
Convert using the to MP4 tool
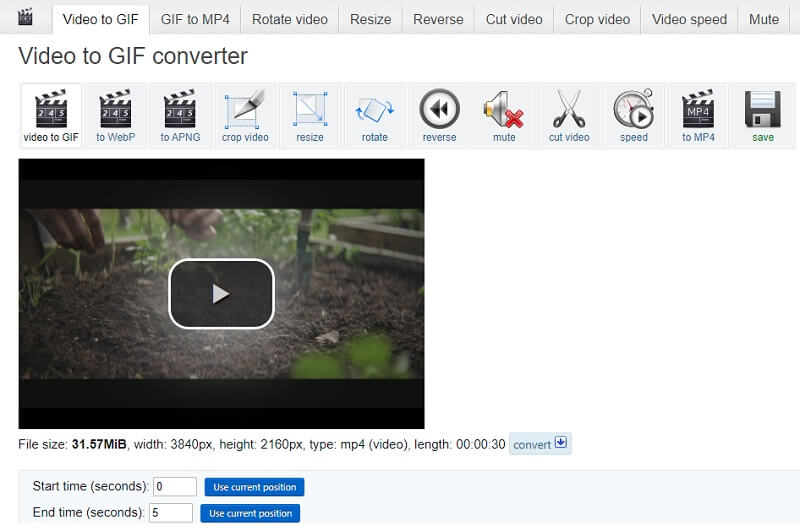coord(698,115)
